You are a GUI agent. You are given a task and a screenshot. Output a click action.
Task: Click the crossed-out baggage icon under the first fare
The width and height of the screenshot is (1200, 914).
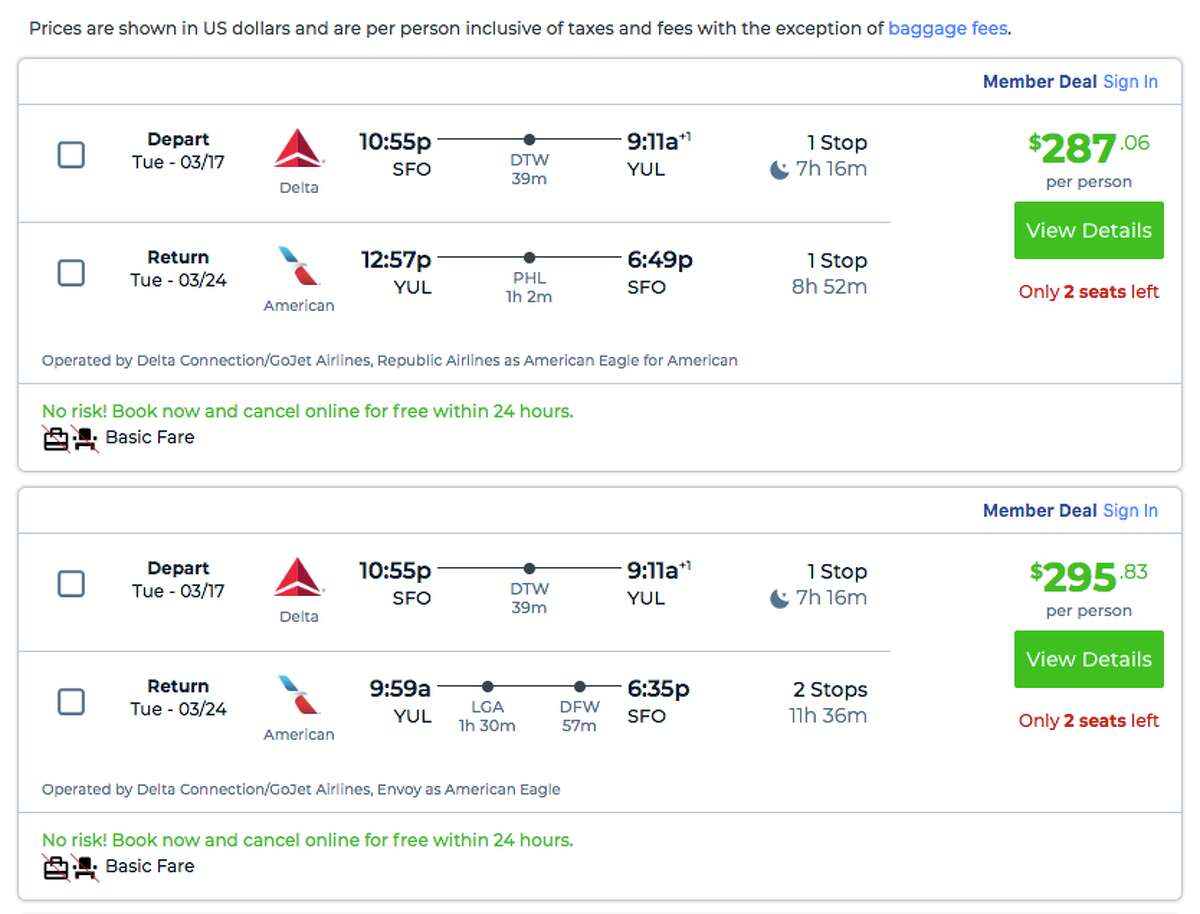(52, 436)
